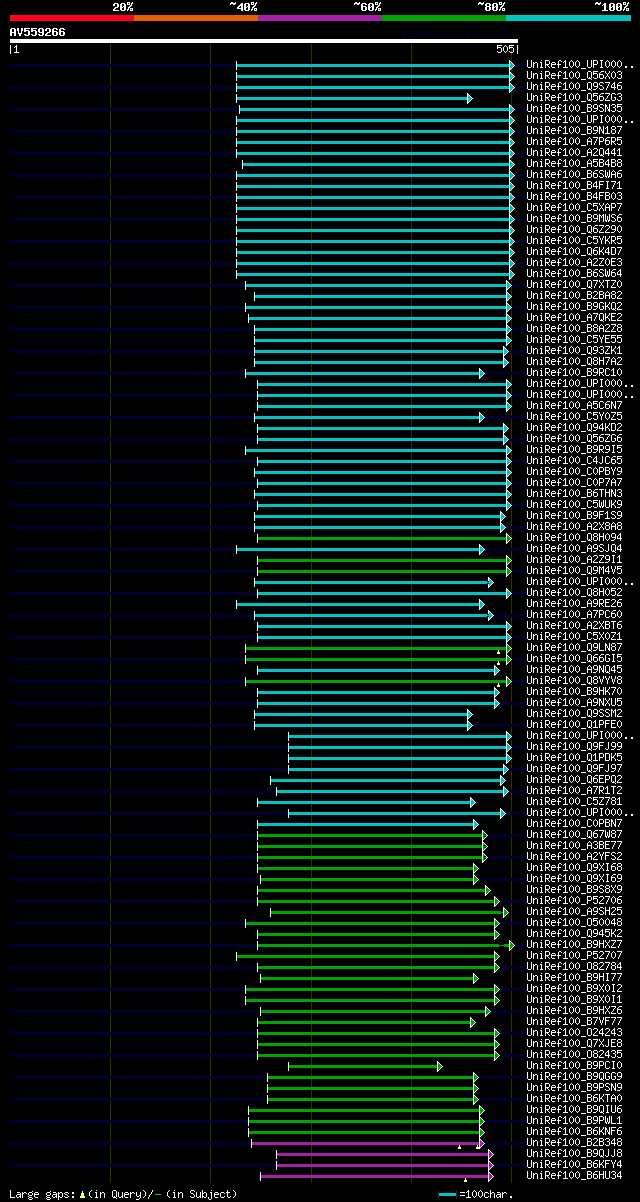This screenshot has width=640, height=1202.
Task: Click the green alignment bar for UniRef100_B9HXZ7
Action: 386,945
